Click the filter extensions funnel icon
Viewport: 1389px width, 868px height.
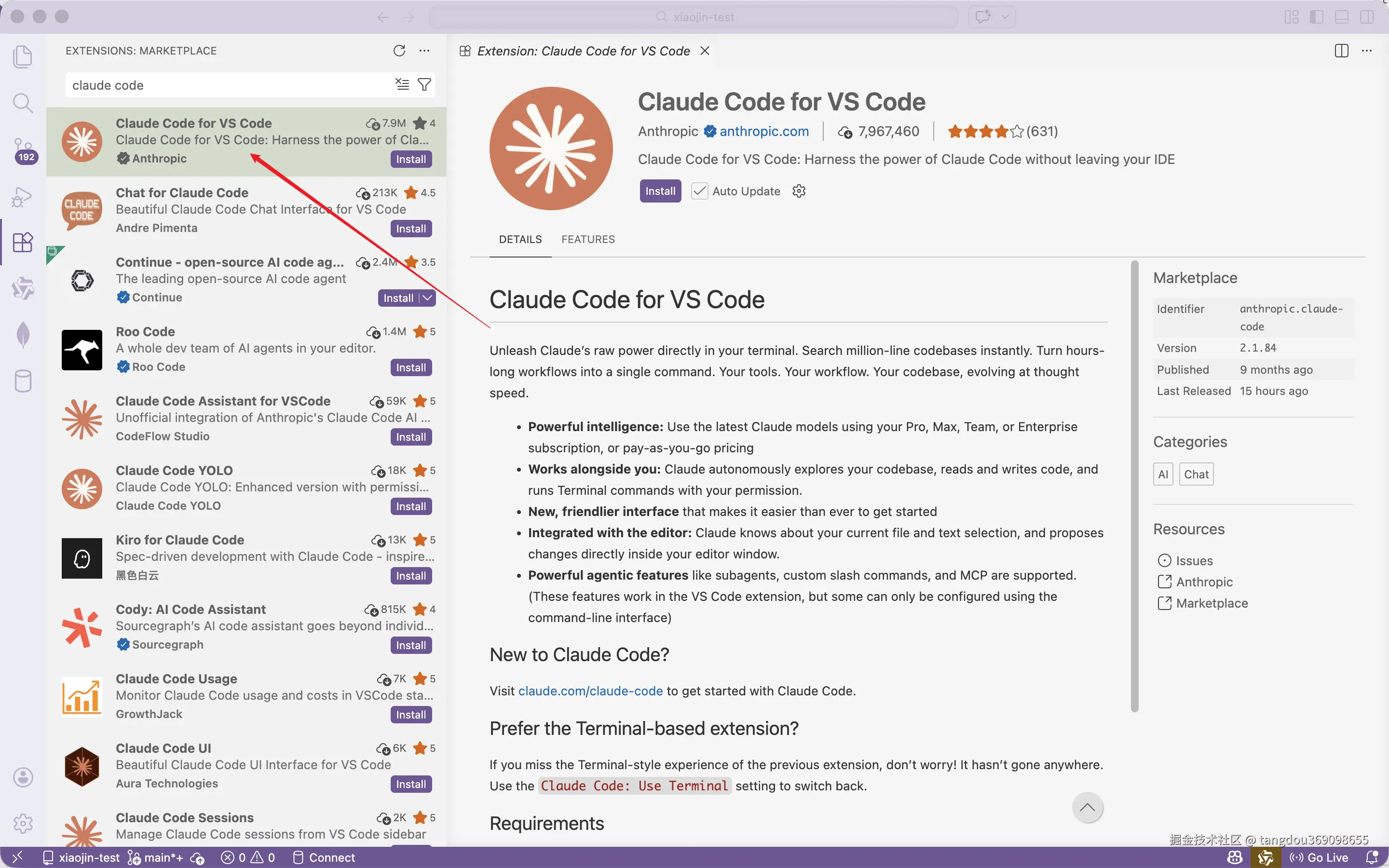(x=424, y=85)
